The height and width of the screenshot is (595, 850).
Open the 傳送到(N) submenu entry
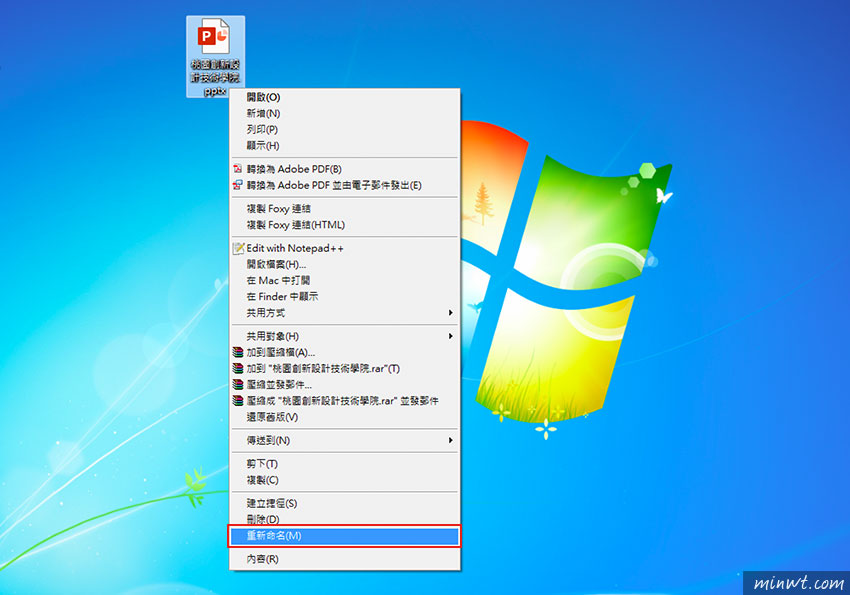(x=345, y=441)
